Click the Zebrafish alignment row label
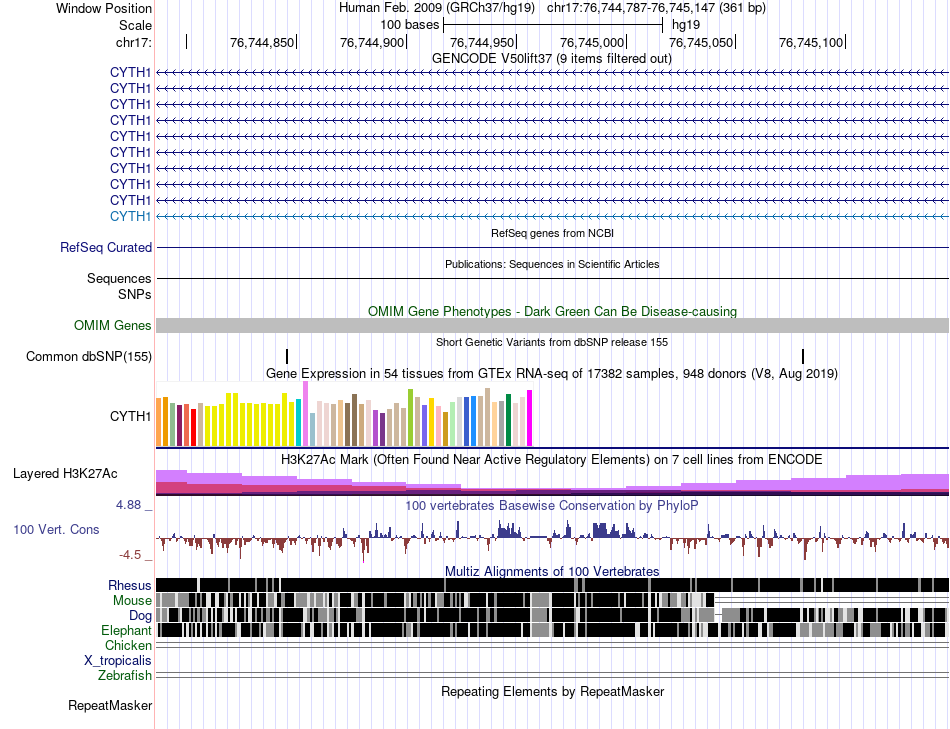 pos(125,675)
